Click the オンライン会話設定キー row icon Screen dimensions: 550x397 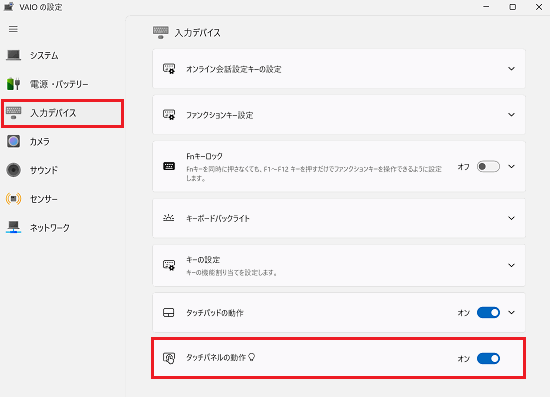tap(169, 69)
